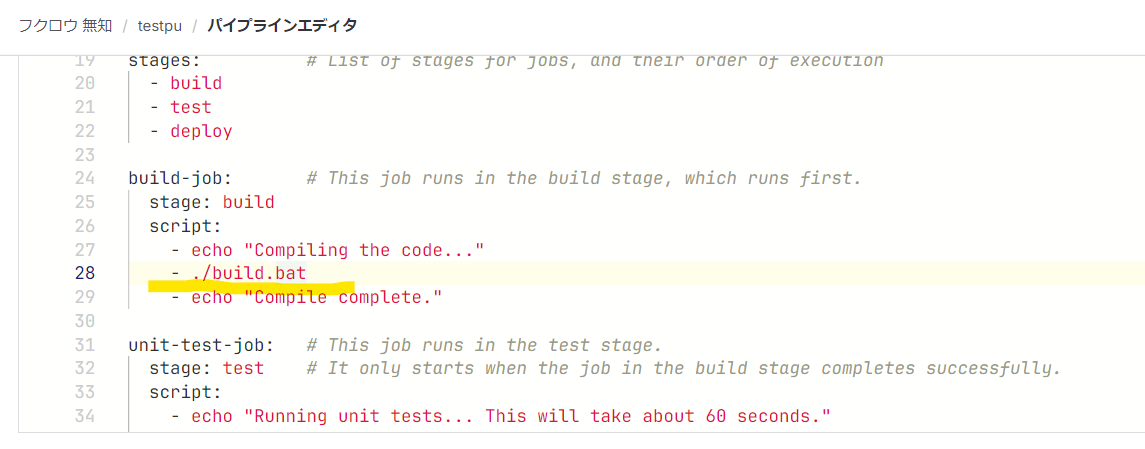Screen dimensions: 1145x449
Task: Click the test stage list entry
Action: tap(180, 107)
